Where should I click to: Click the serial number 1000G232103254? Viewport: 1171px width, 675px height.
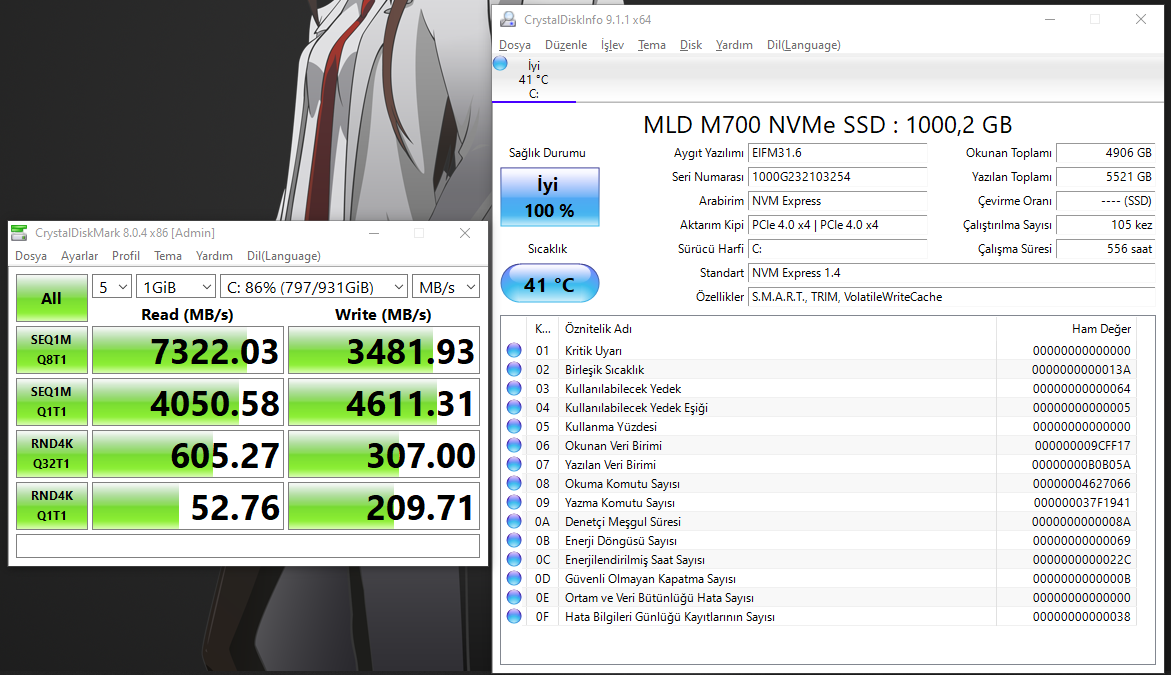837,176
